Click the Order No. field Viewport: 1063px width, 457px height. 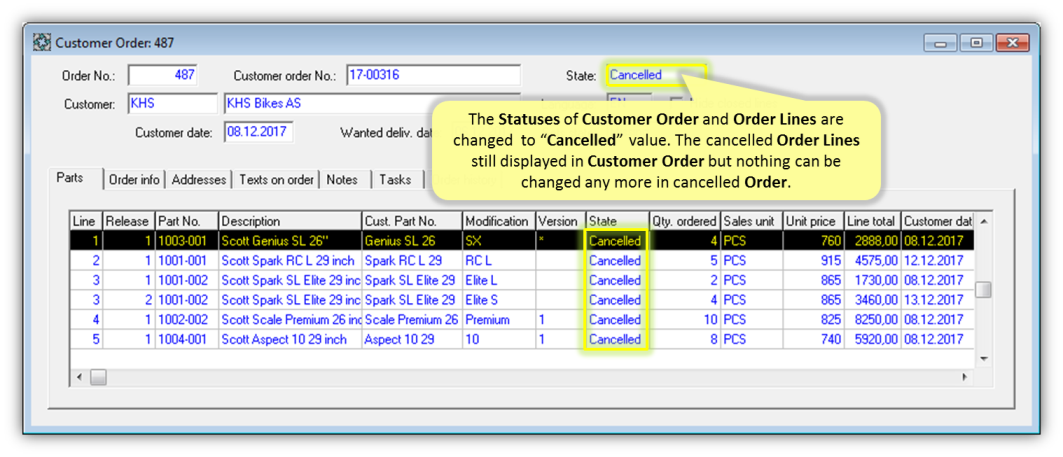[x=163, y=76]
